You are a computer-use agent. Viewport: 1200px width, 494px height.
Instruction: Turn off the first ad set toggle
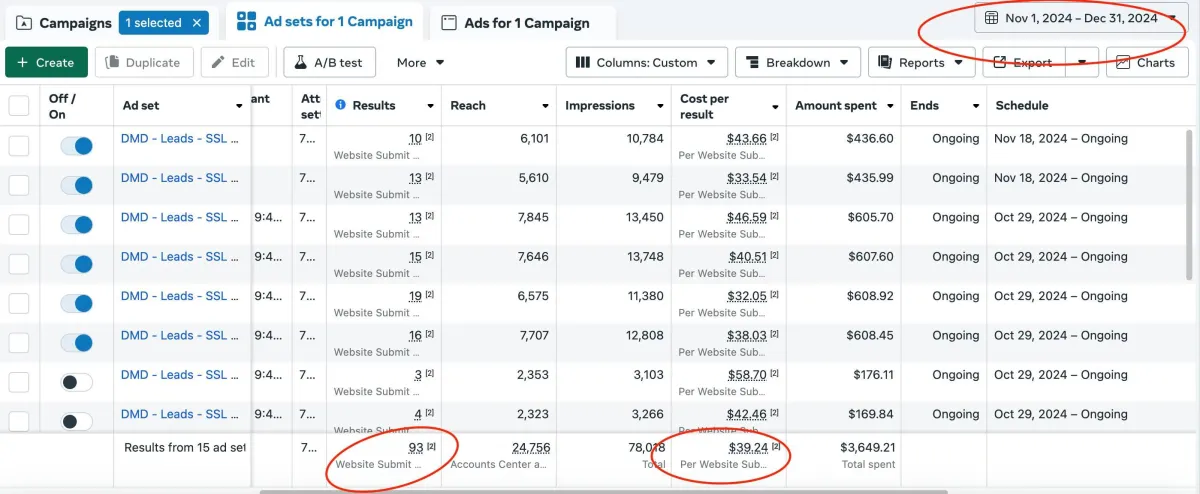76,146
